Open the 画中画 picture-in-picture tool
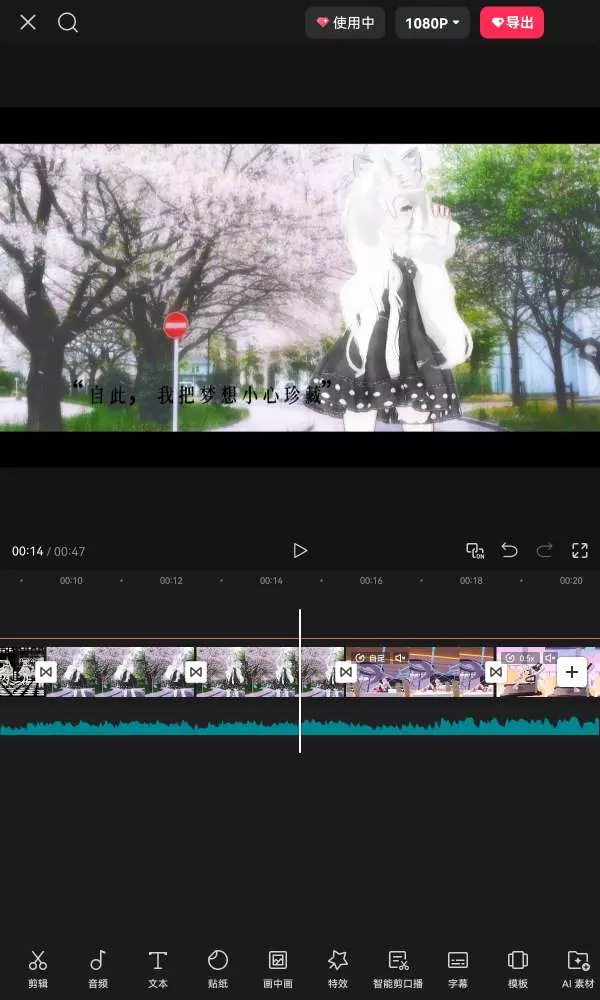This screenshot has height=1000, width=600. (277, 969)
